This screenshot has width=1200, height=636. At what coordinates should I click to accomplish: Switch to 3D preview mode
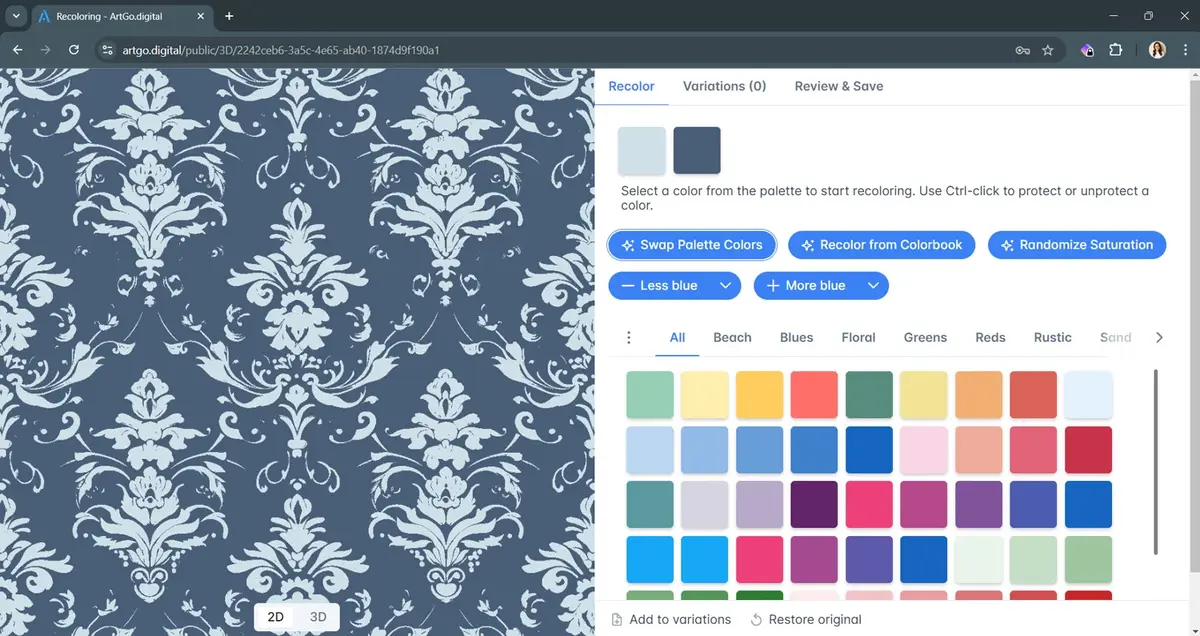tap(318, 617)
